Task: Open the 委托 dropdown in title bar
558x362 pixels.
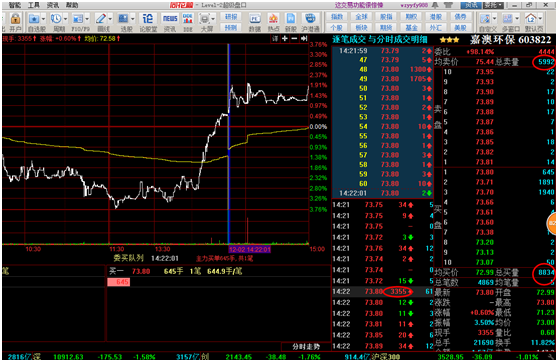Action: click(493, 5)
